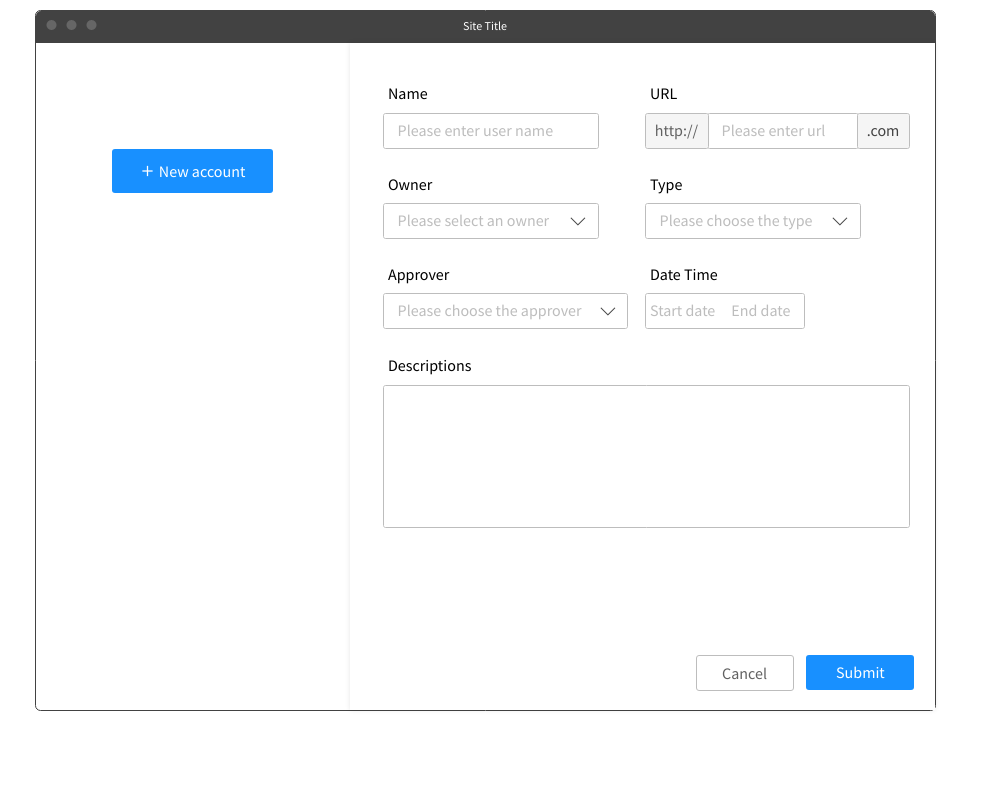
Task: Click the plus icon on New account button
Action: pyautogui.click(x=148, y=171)
